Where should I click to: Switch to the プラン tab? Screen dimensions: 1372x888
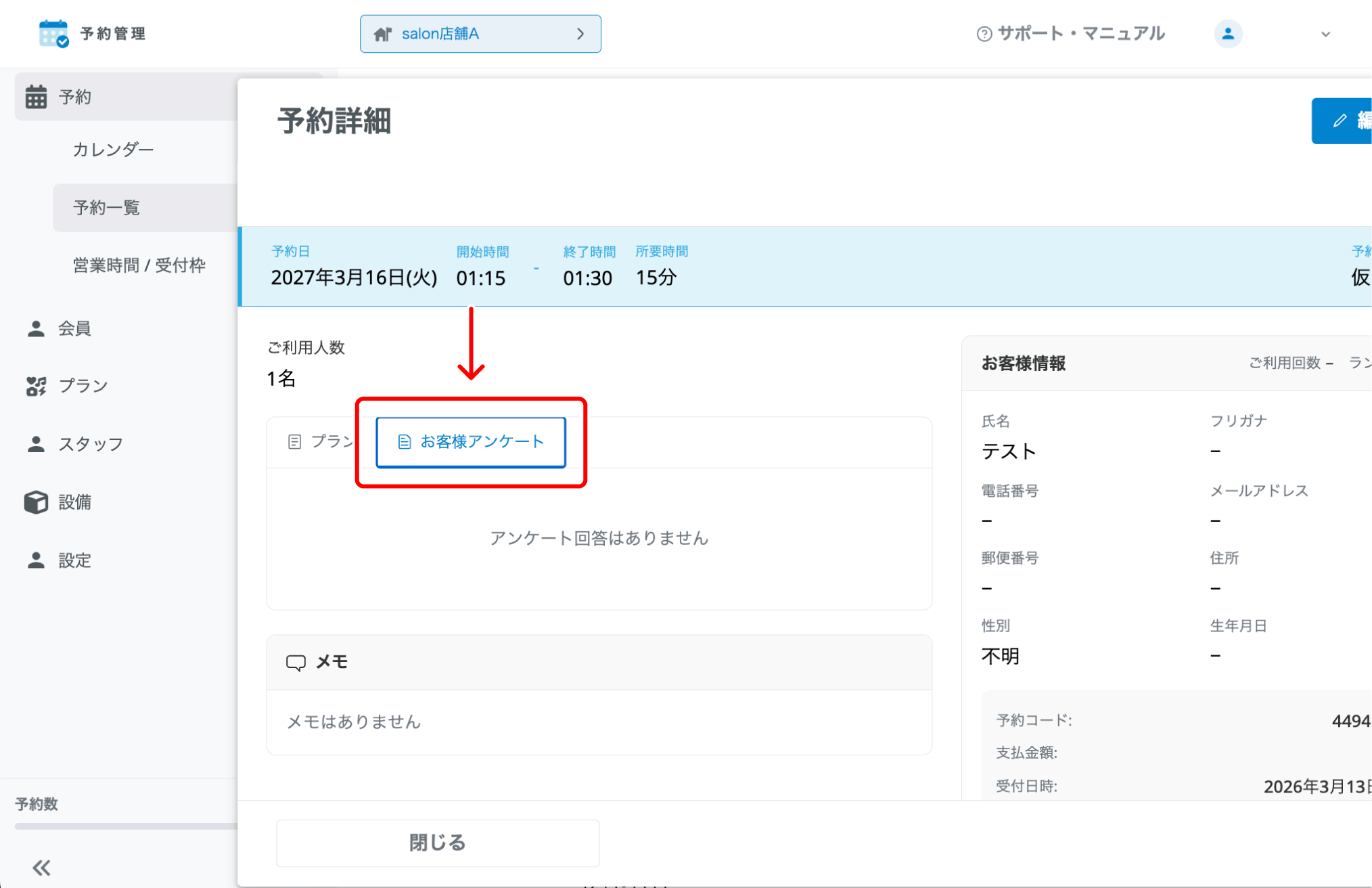pos(321,442)
